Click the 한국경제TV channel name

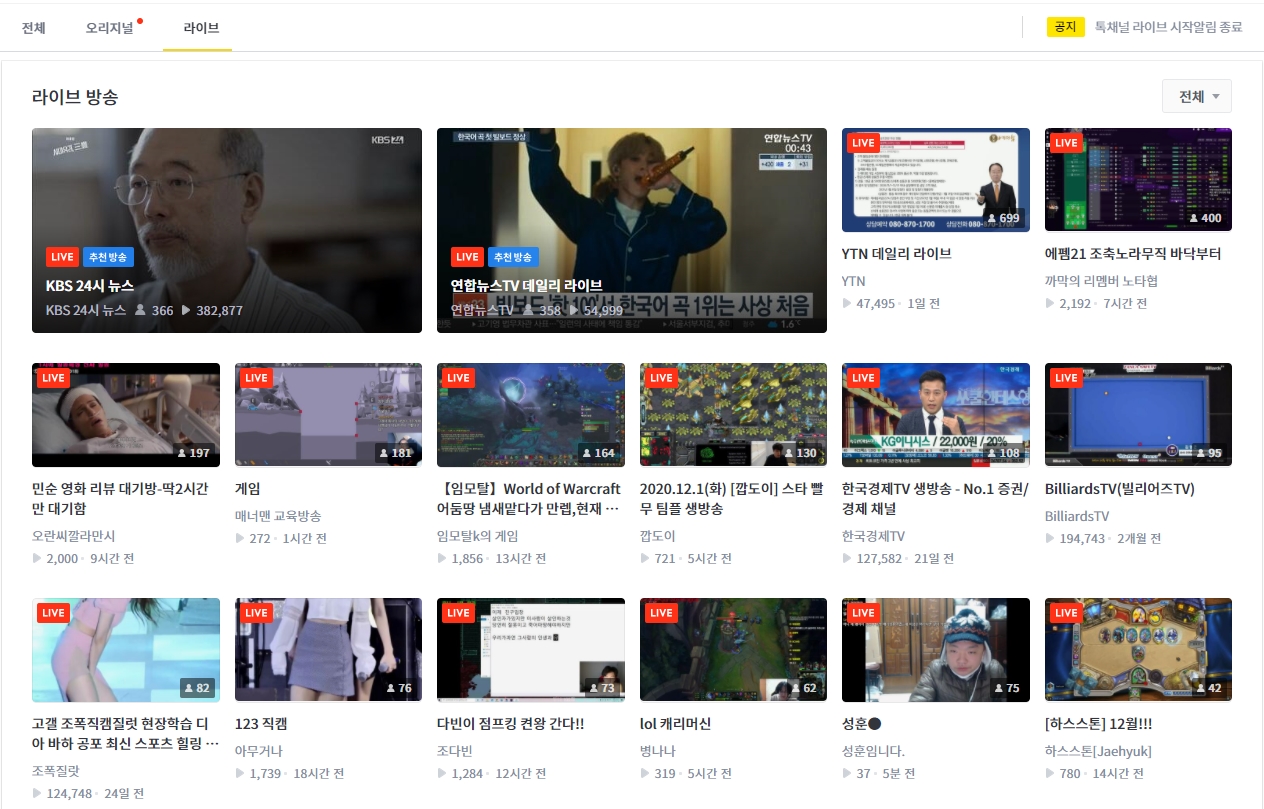pos(873,536)
